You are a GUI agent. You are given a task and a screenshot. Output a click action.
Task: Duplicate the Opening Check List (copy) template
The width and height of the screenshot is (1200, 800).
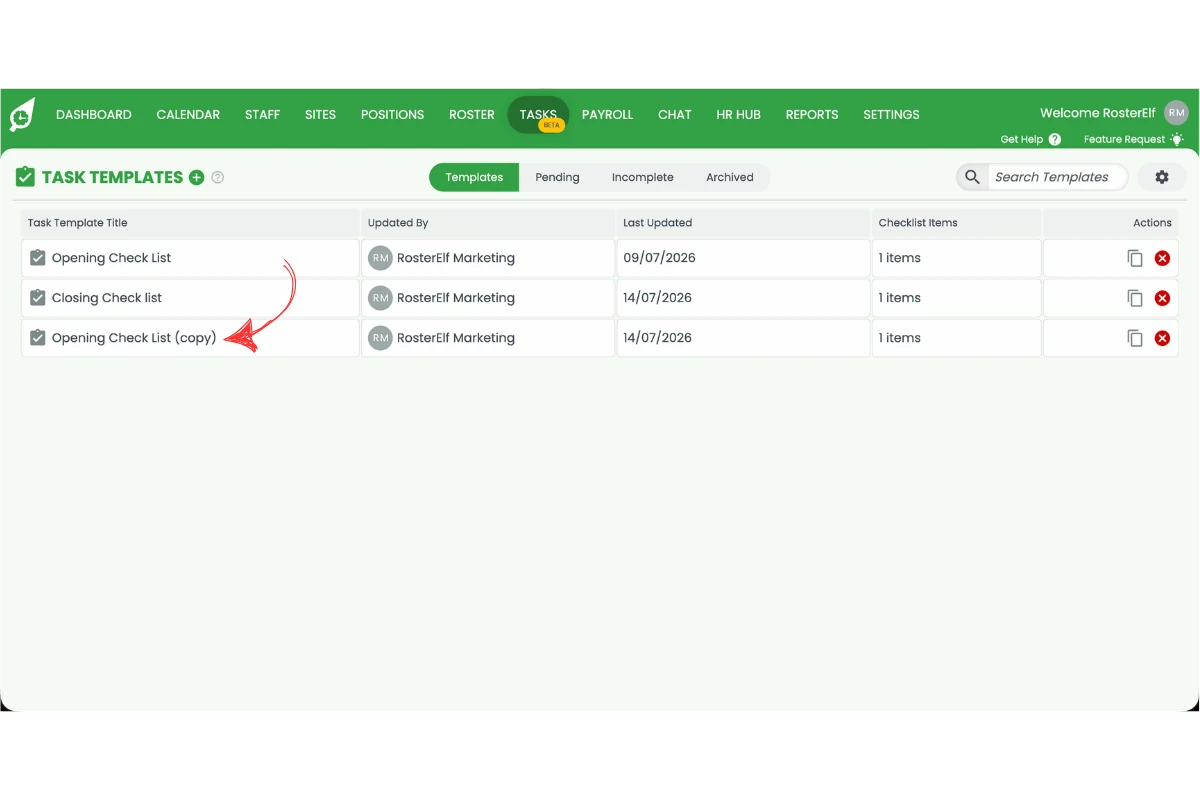click(x=1135, y=338)
